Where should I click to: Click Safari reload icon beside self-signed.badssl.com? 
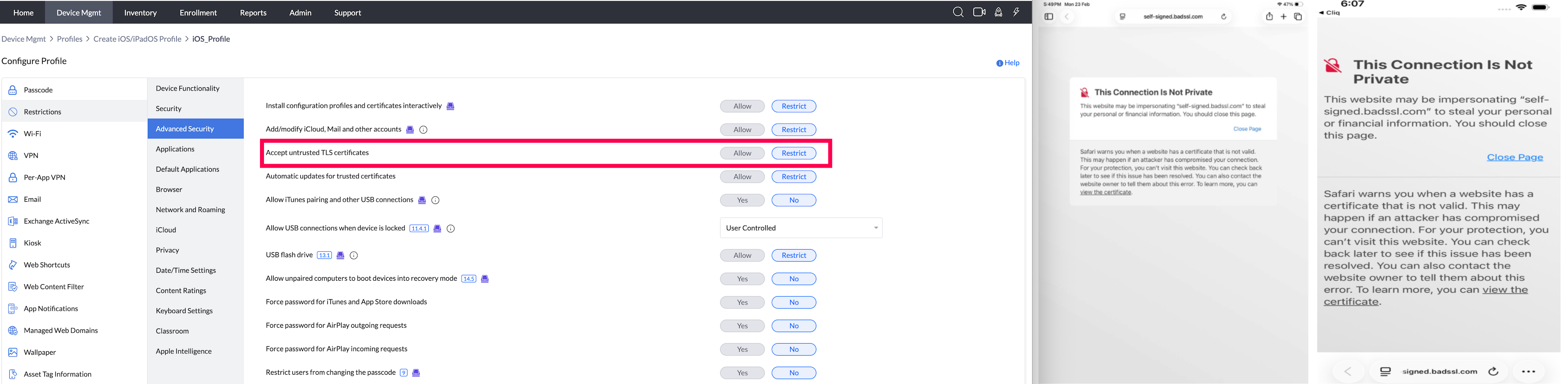1223,16
